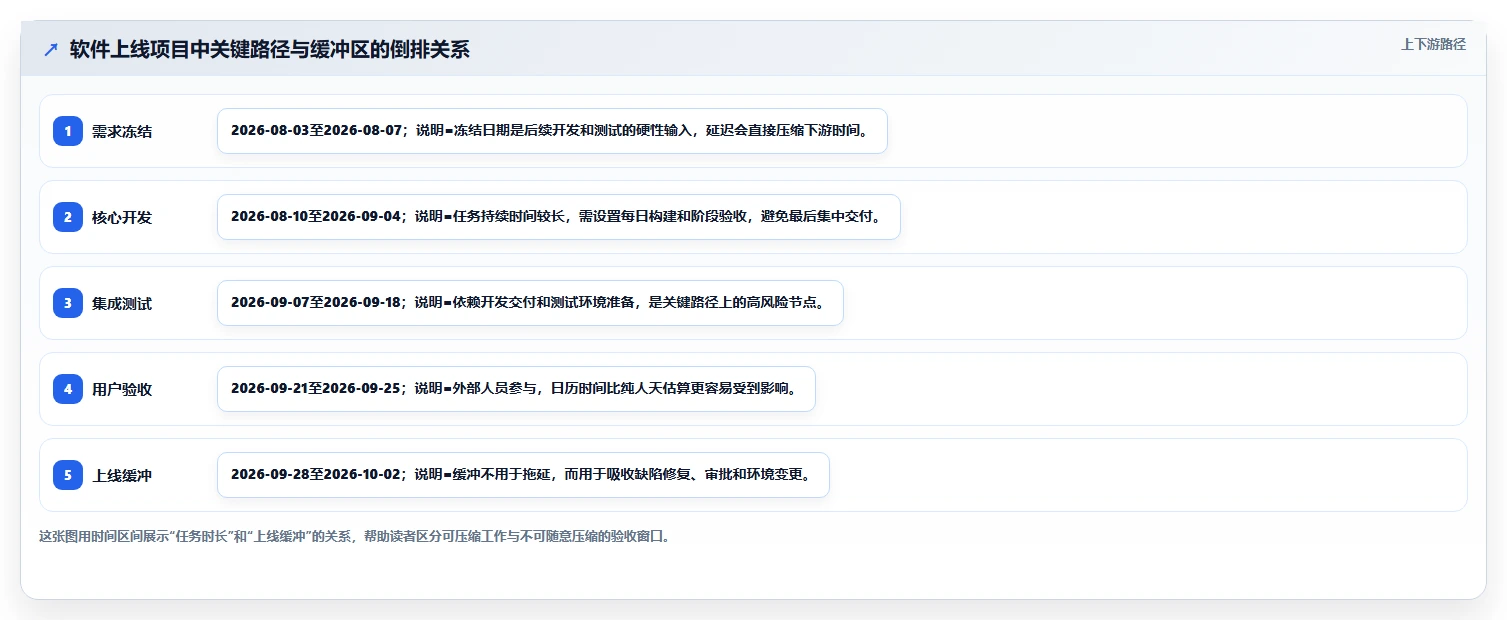The image size is (1507, 620).
Task: Select the 集成测试 step label
Action: point(122,303)
